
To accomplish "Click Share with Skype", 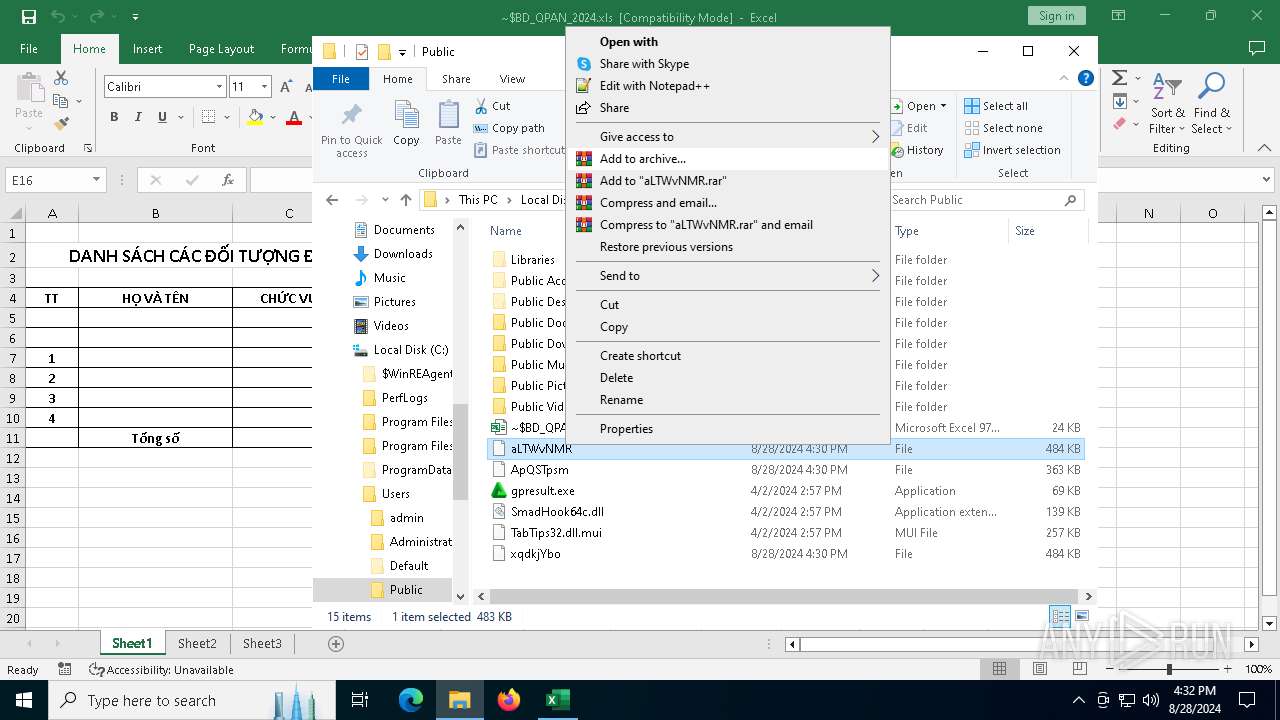I will pyautogui.click(x=728, y=64).
